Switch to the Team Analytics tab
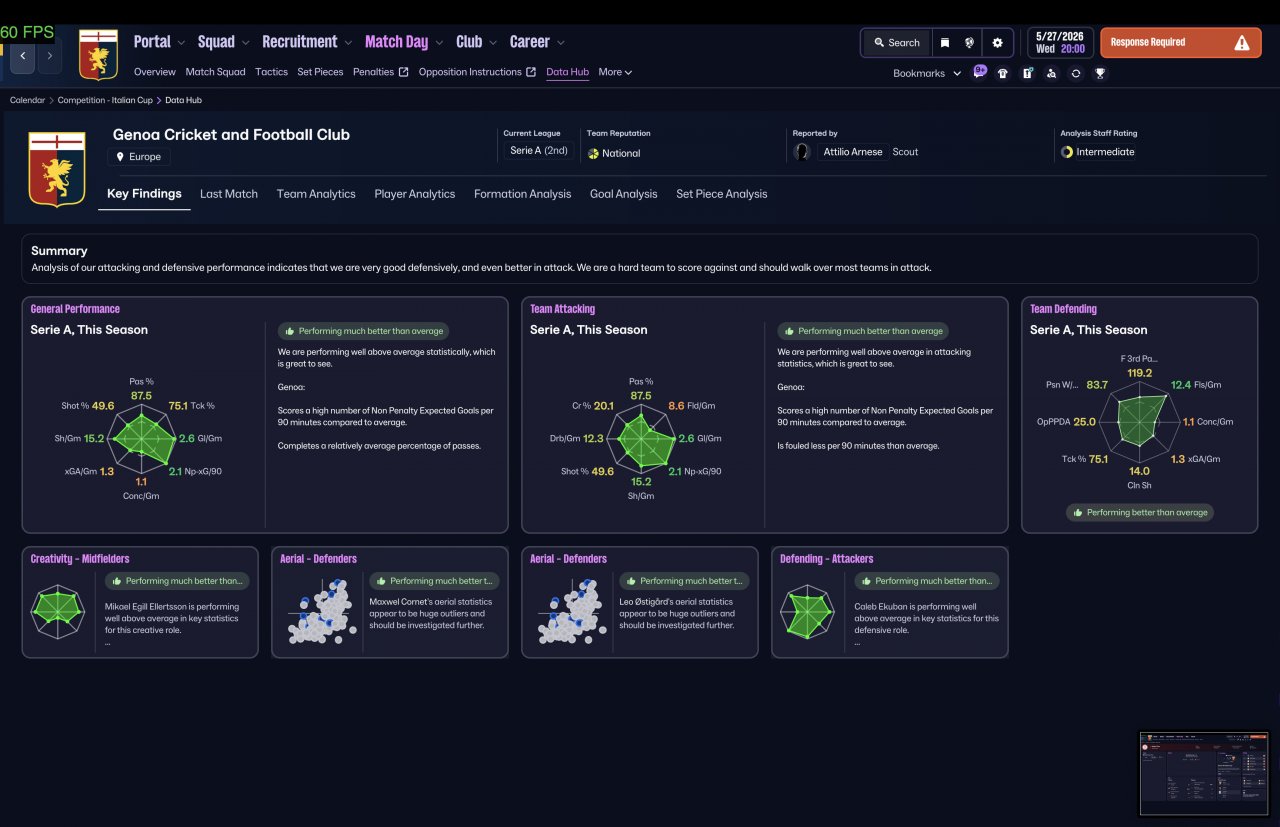Viewport: 1280px width, 827px height. coord(316,194)
